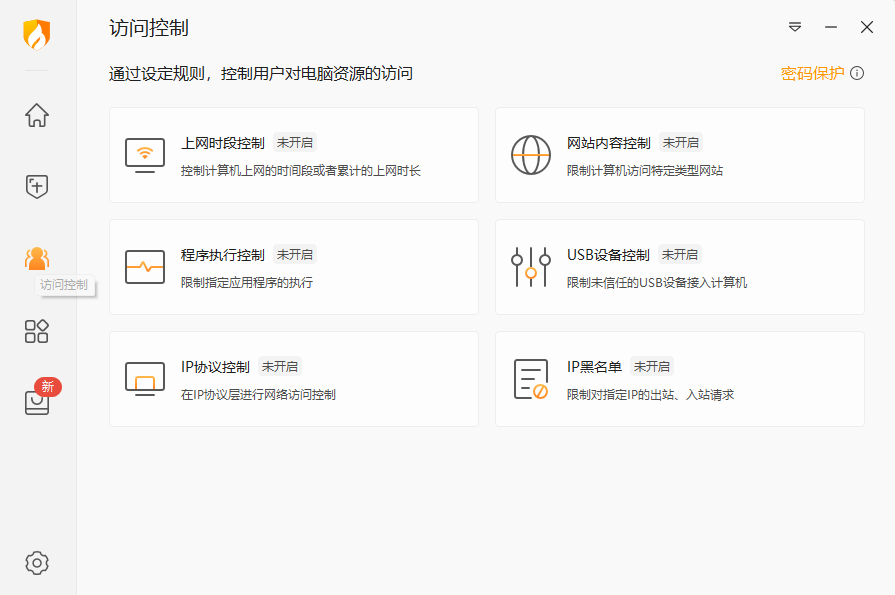This screenshot has width=895, height=595.
Task: Open the IP黑名单 card
Action: (x=679, y=378)
